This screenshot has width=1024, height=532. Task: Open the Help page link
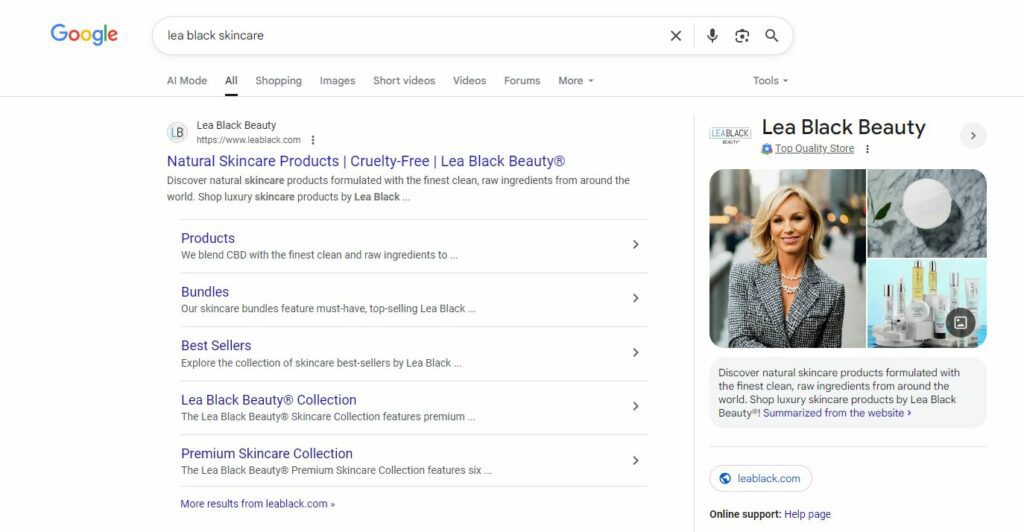click(807, 514)
